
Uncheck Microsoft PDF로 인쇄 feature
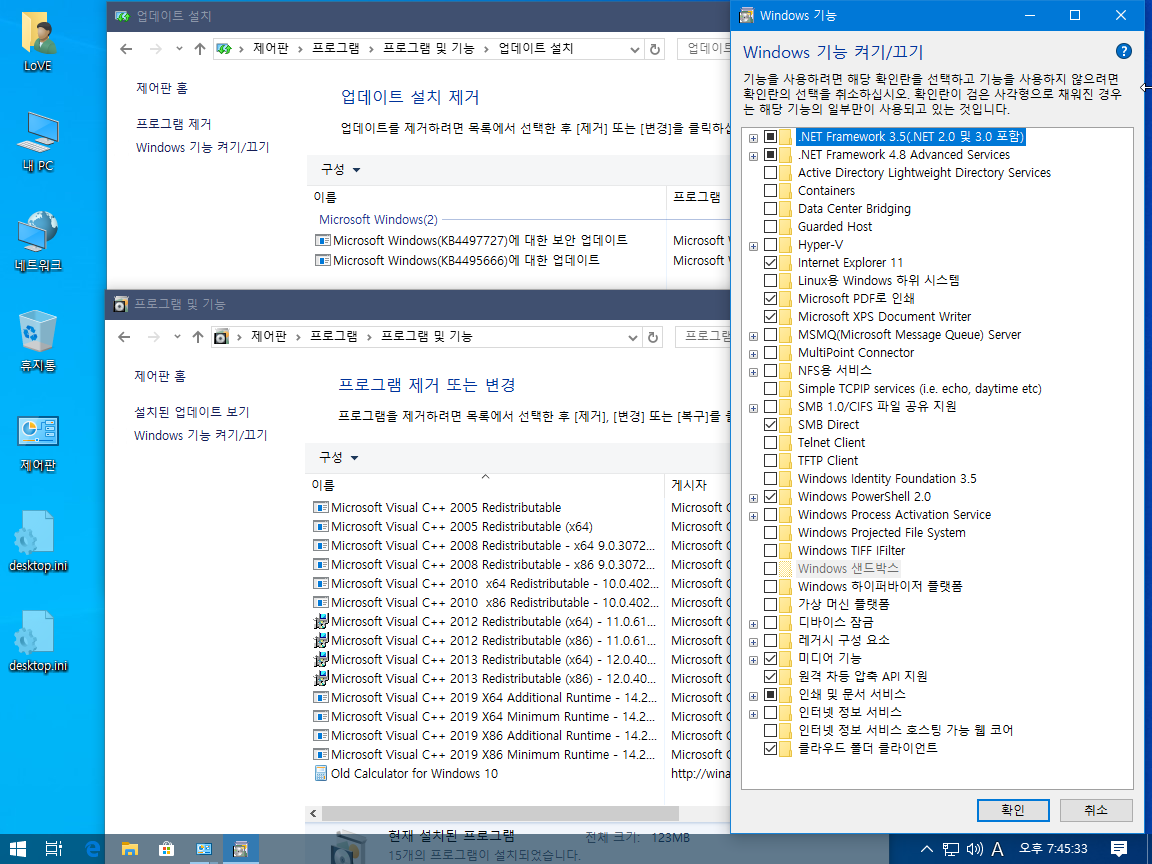click(770, 298)
